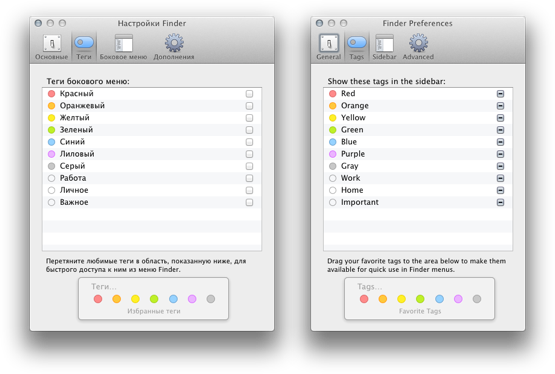Toggle checkbox for Important tag
This screenshot has width=555, height=374.
(x=500, y=202)
